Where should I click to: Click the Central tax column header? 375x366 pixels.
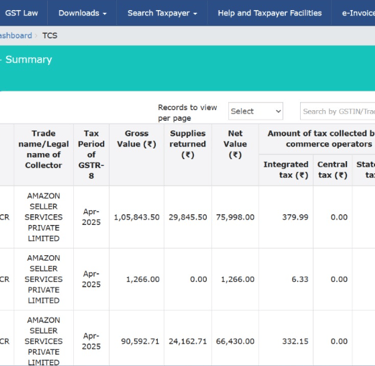tap(333, 170)
